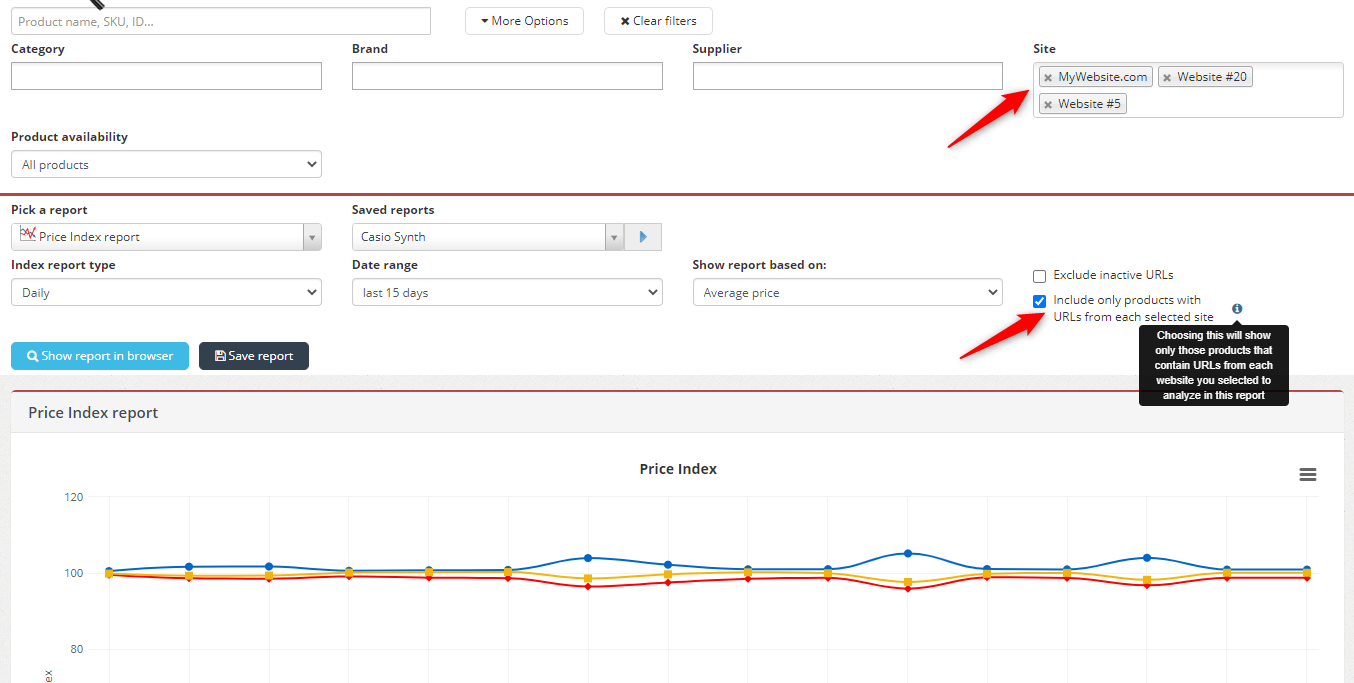Screen dimensions: 1354x683
Task: Open the Product availability dropdown
Action: point(166,164)
